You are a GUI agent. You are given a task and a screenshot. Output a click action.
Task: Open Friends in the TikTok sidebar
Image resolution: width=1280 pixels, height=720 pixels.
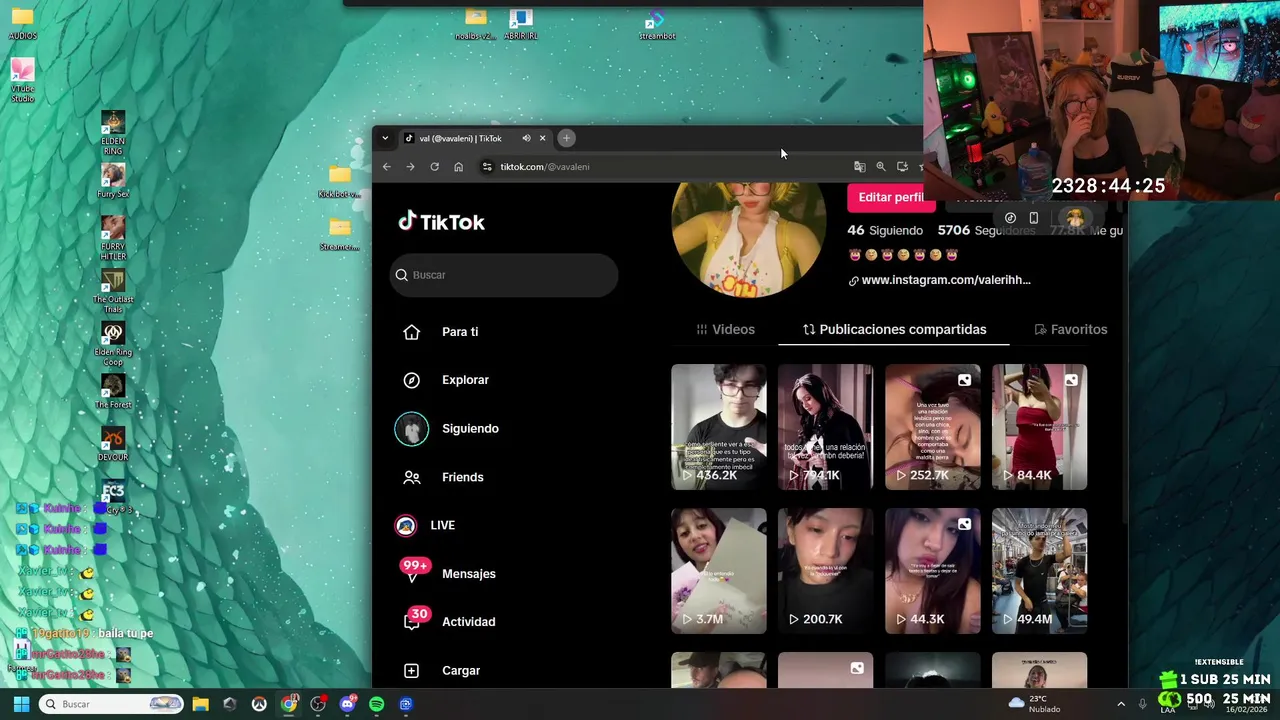462,477
